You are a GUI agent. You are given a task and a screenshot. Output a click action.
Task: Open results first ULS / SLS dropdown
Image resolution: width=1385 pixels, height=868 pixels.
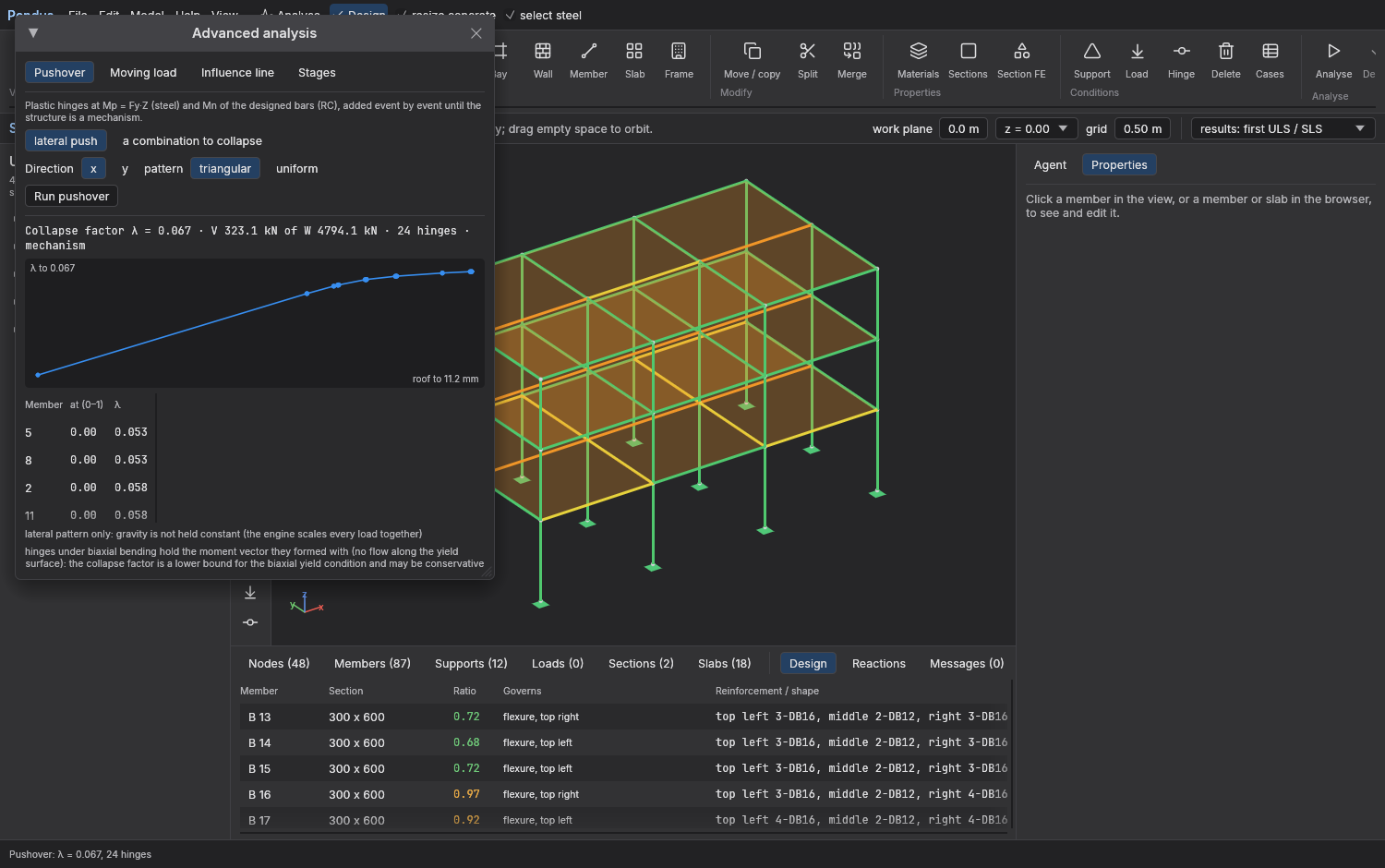pos(1283,129)
